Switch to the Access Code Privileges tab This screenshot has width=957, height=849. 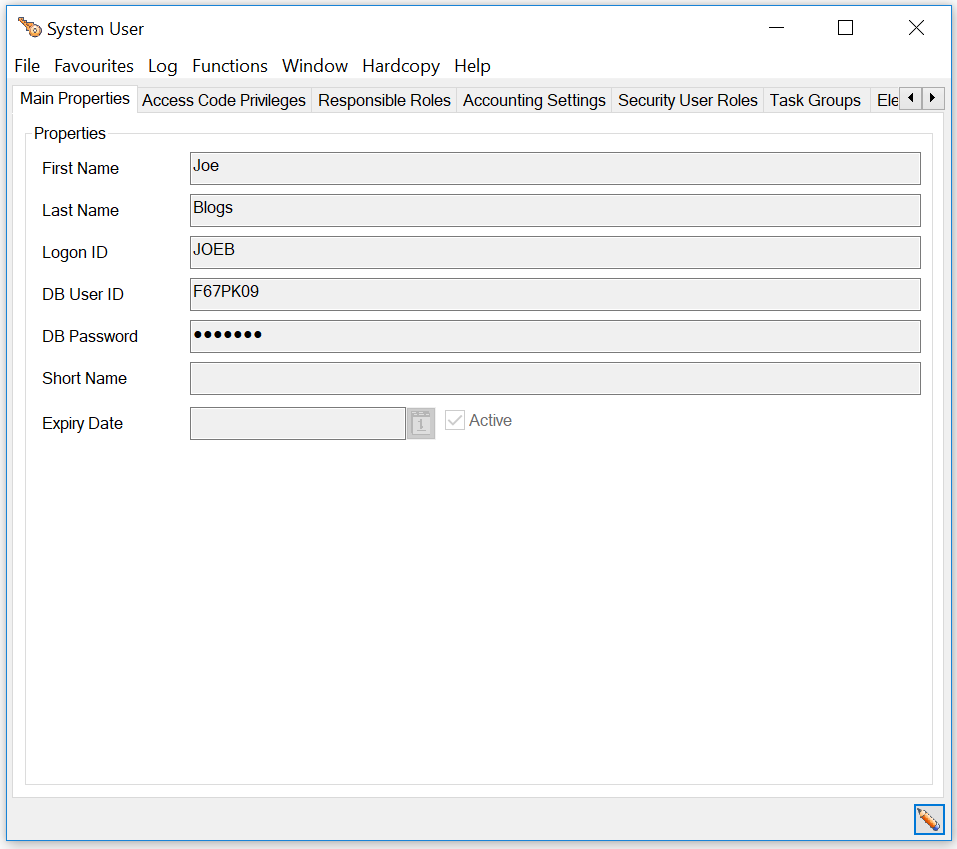coord(224,100)
